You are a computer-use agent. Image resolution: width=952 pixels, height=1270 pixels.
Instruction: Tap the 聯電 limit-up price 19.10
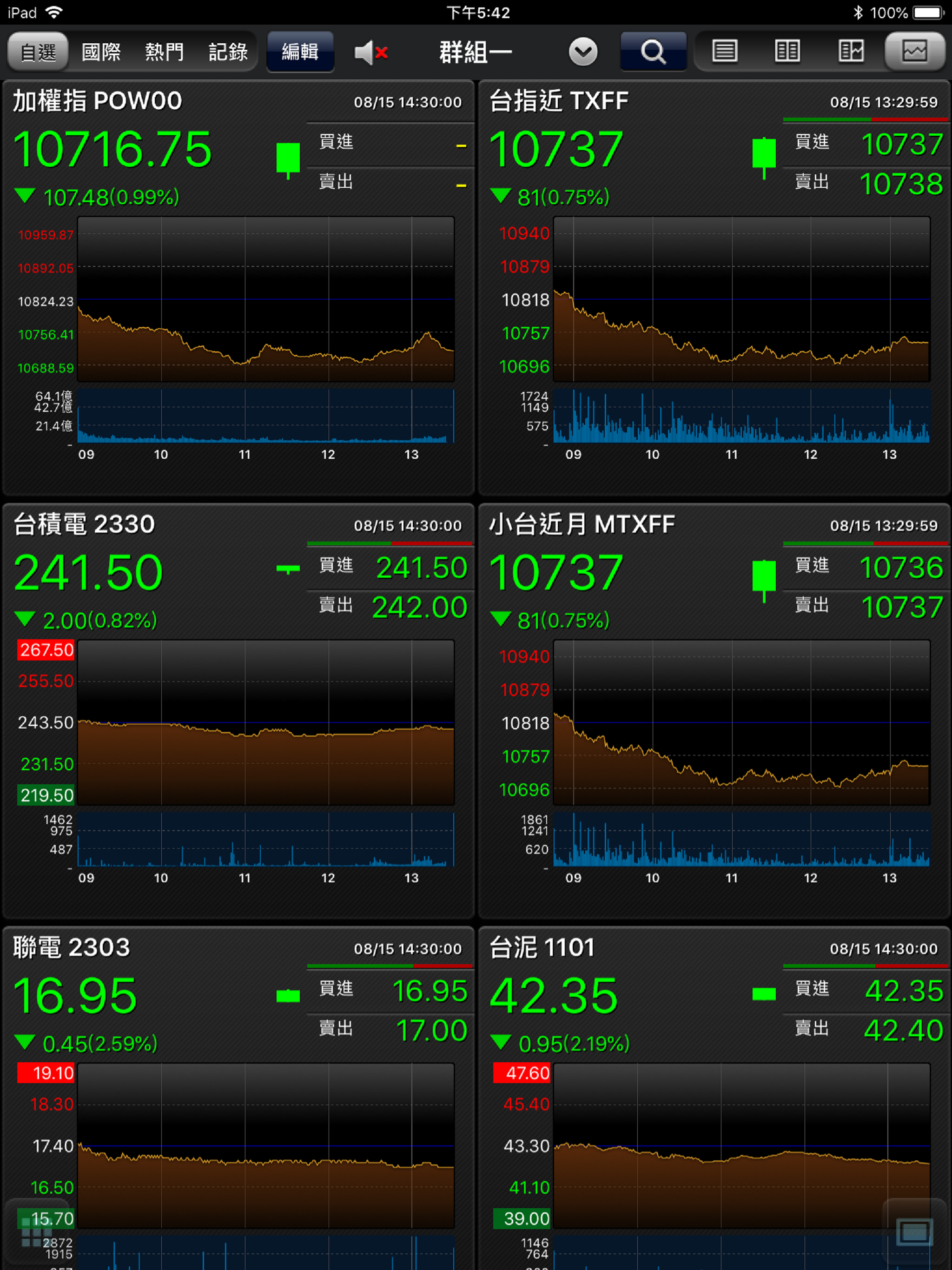pos(46,1073)
